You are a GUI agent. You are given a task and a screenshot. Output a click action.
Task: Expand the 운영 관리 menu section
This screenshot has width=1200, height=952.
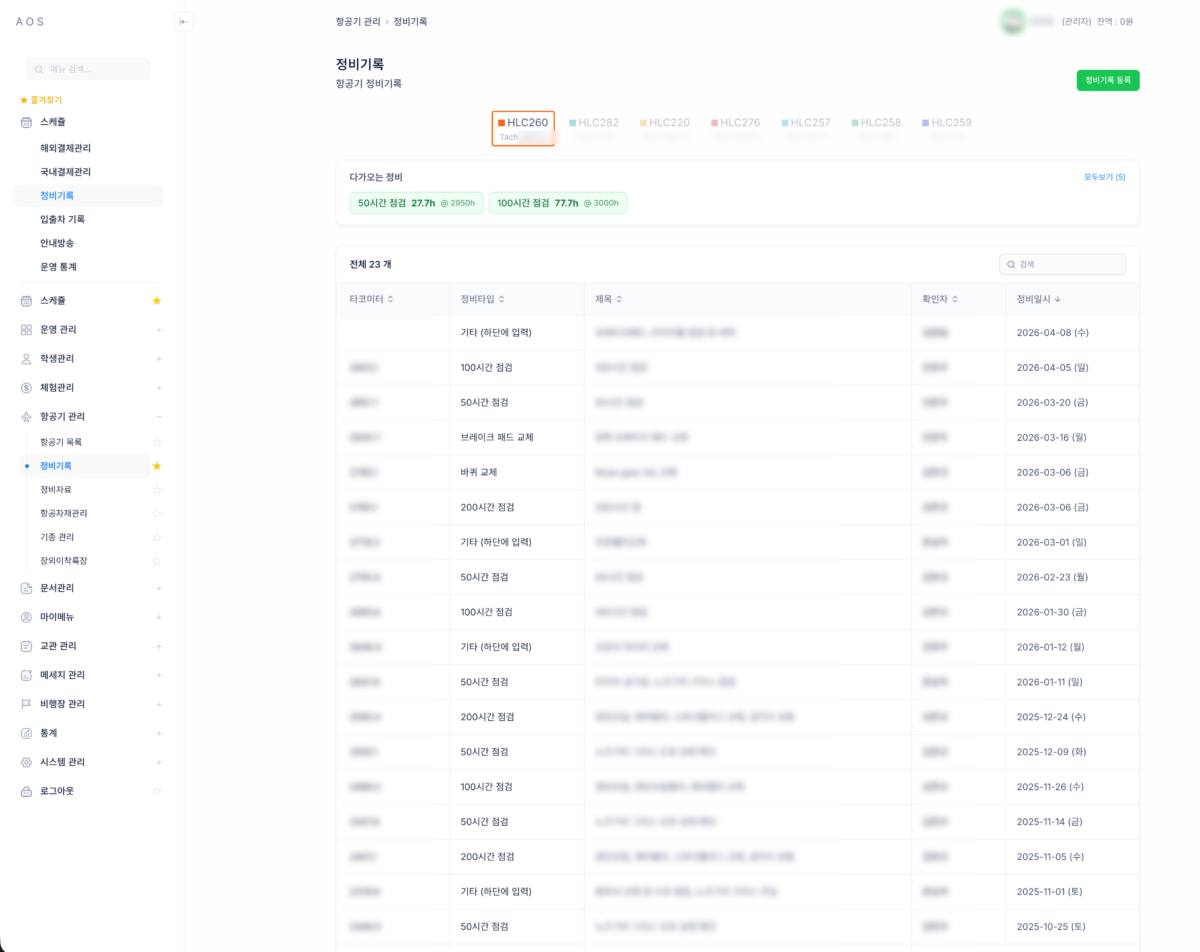pyautogui.click(x=159, y=330)
